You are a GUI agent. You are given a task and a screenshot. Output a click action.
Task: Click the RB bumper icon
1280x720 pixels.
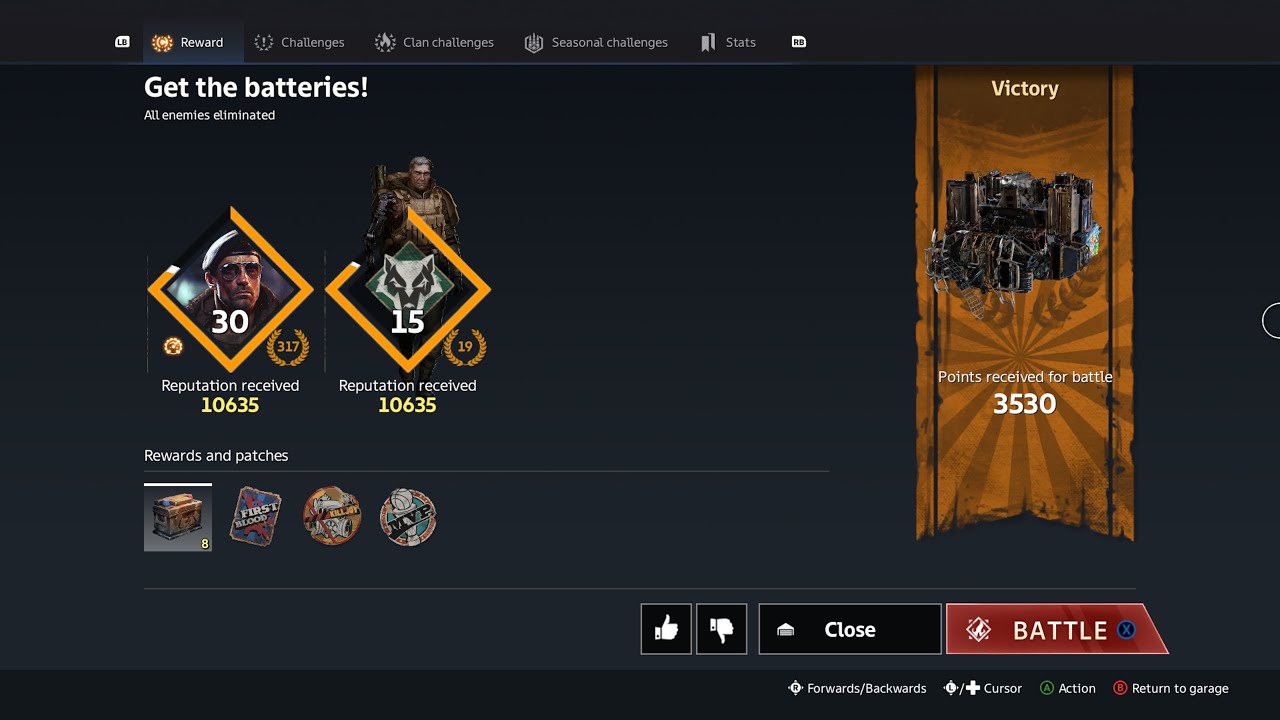point(799,42)
